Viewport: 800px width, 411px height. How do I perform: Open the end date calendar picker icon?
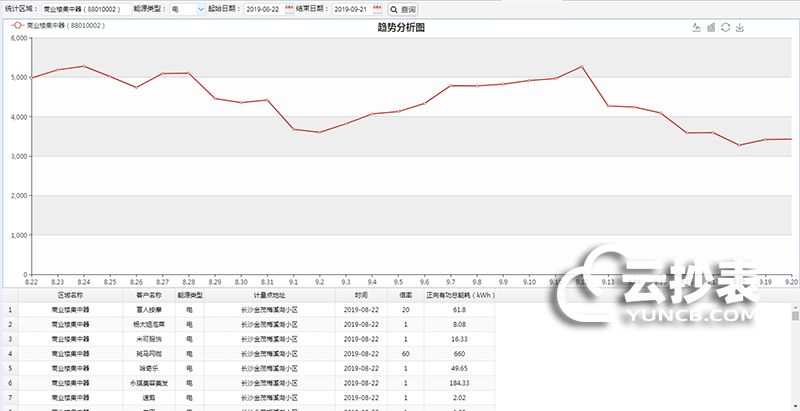coord(377,9)
